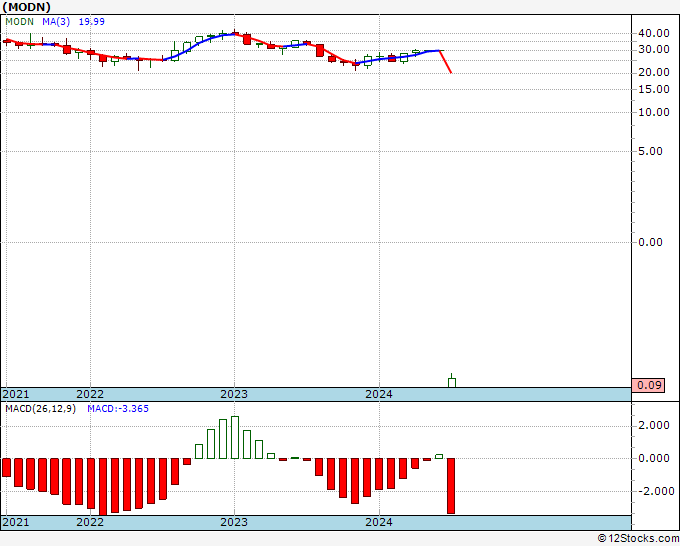Screen dimensions: 680x546
Task: Click 2021 on the price chart time axis
Action: (16, 394)
